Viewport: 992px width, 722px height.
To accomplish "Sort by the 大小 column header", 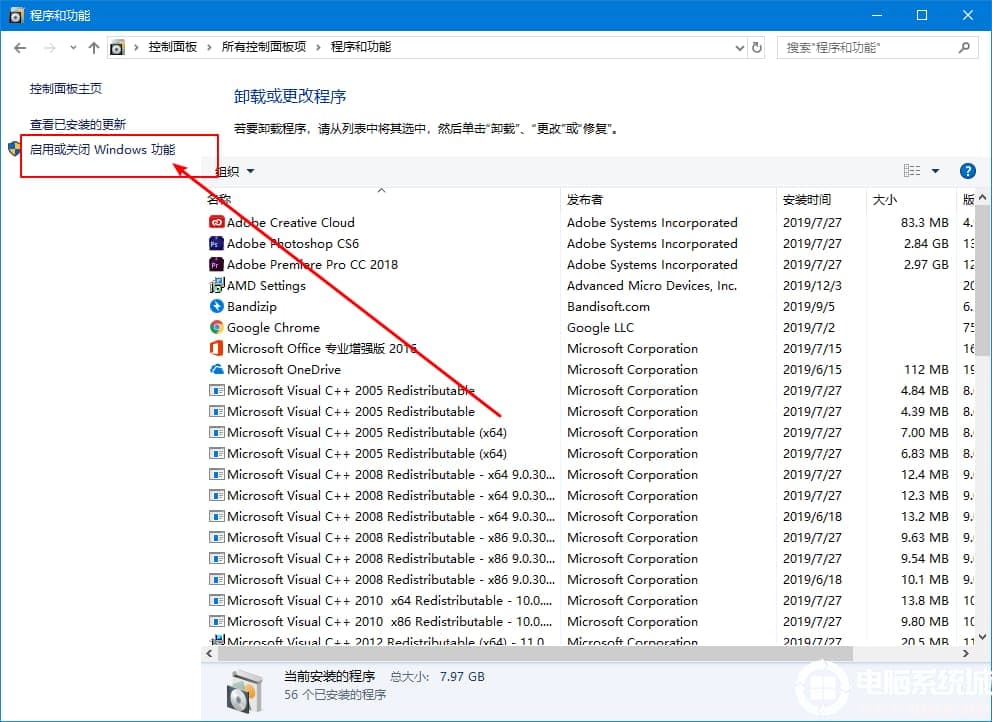I will 910,200.
